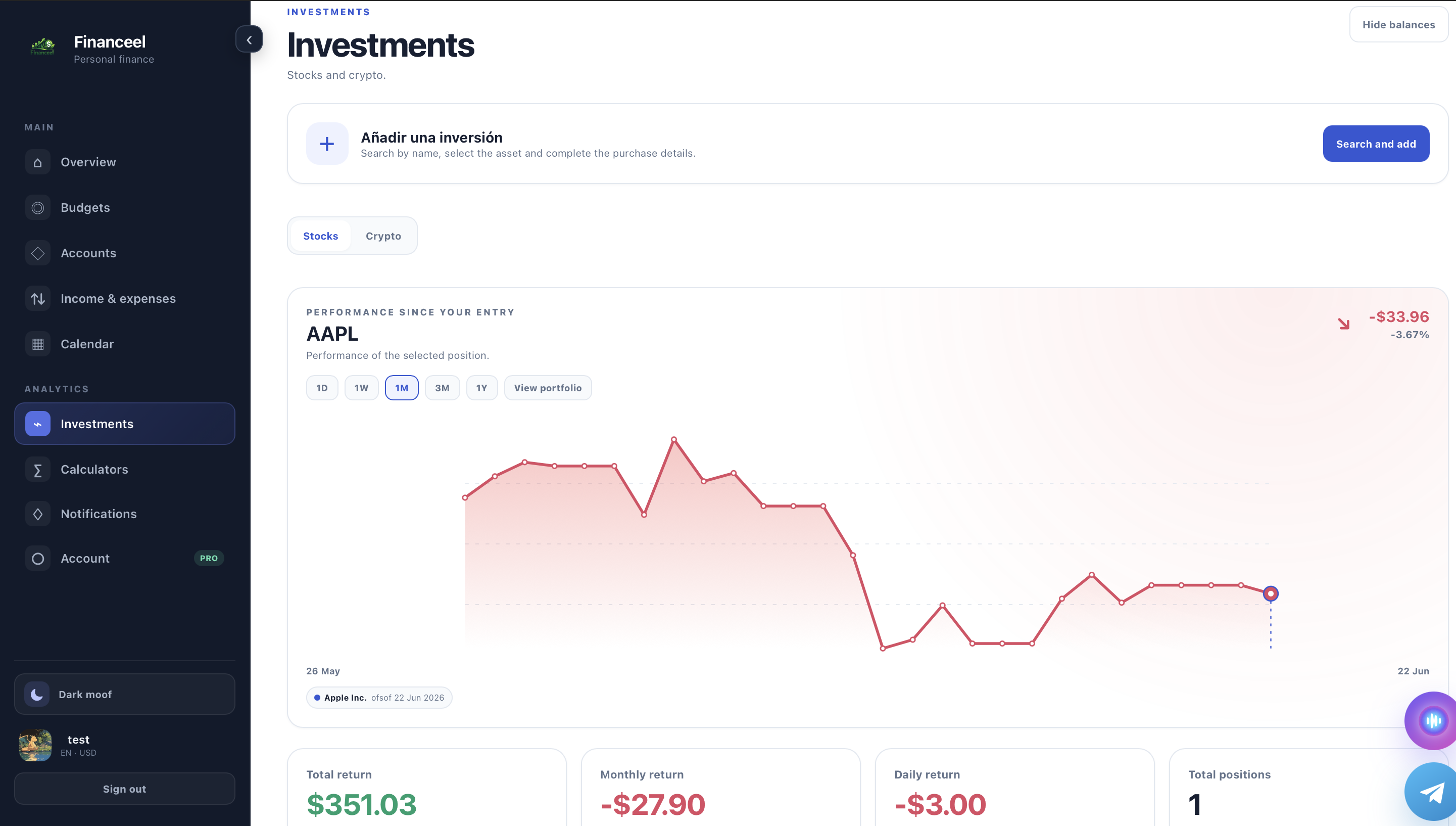Collapse the sidebar with the chevron button
The height and width of the screenshot is (826, 1456).
point(249,40)
